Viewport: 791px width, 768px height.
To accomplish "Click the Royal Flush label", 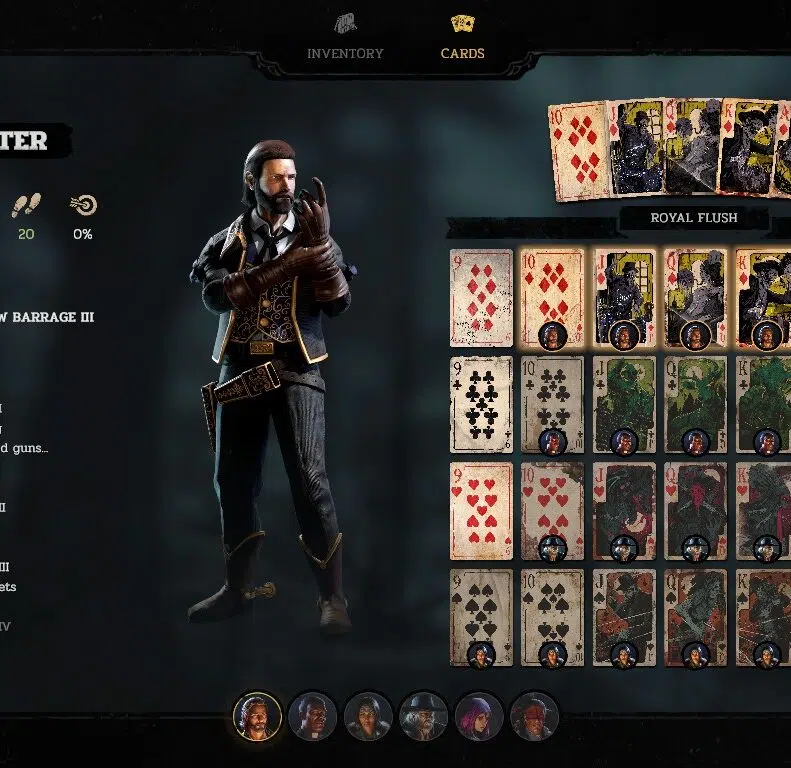I will coord(694,218).
